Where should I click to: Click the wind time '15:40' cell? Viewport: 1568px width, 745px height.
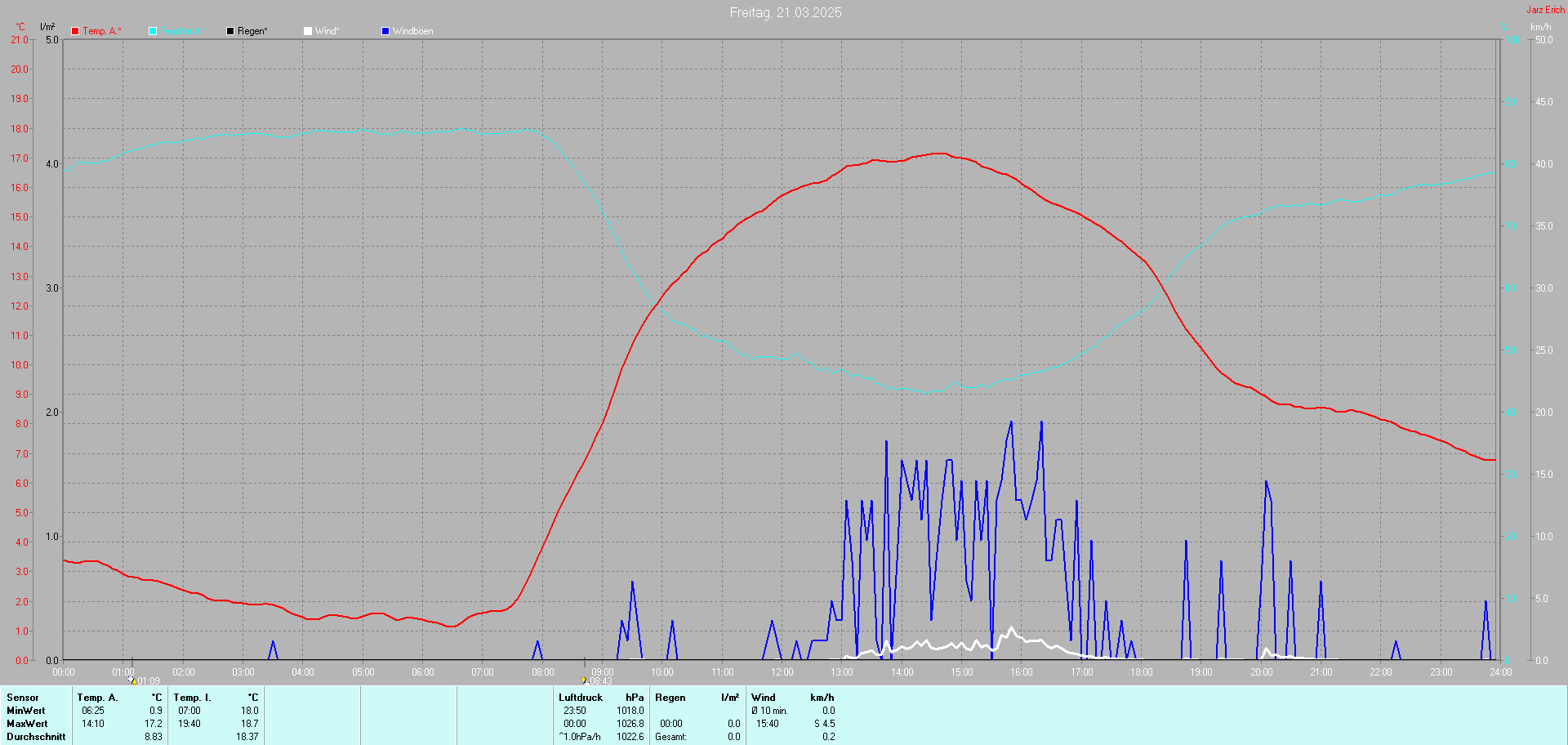[768, 724]
